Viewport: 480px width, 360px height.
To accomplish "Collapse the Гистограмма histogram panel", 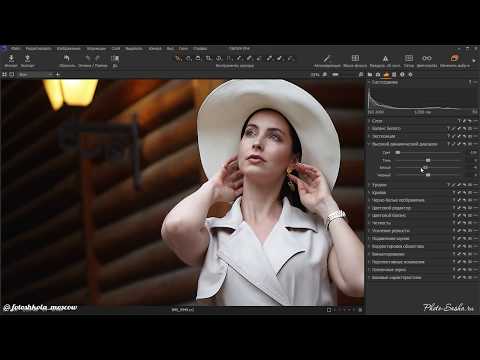I will click(x=369, y=82).
